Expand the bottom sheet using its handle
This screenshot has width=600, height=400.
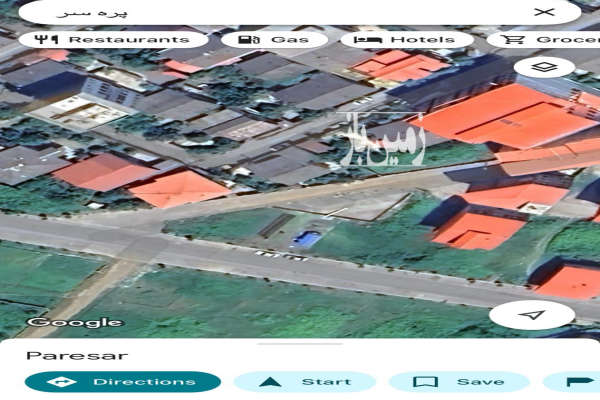tap(300, 343)
